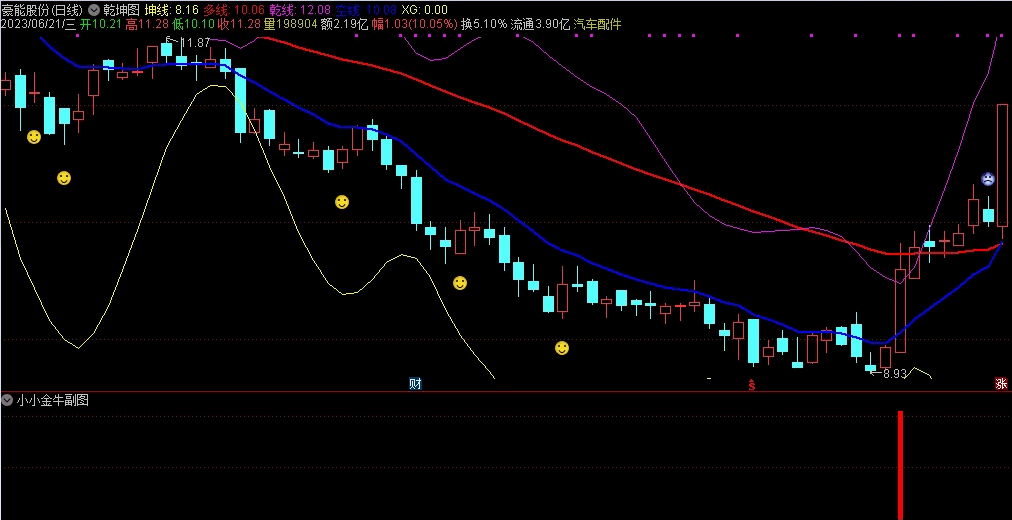Click the 涨 limit-up marker
The image size is (1012, 520).
coord(1001,384)
